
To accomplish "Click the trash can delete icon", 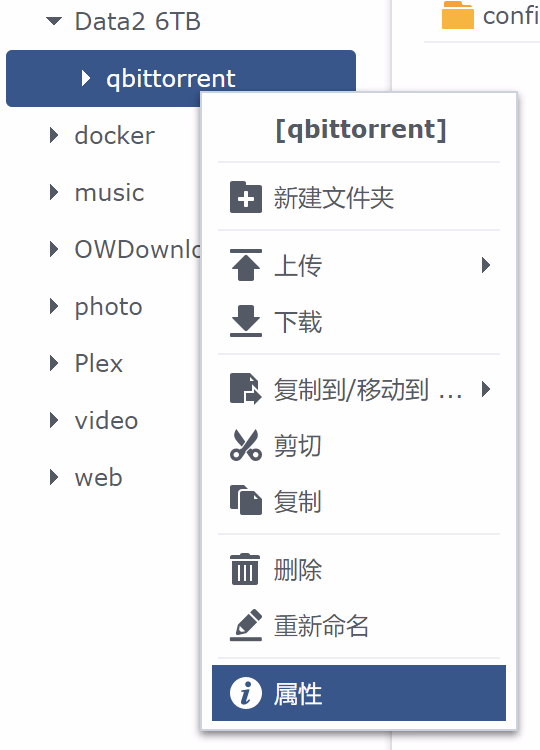I will [245, 569].
